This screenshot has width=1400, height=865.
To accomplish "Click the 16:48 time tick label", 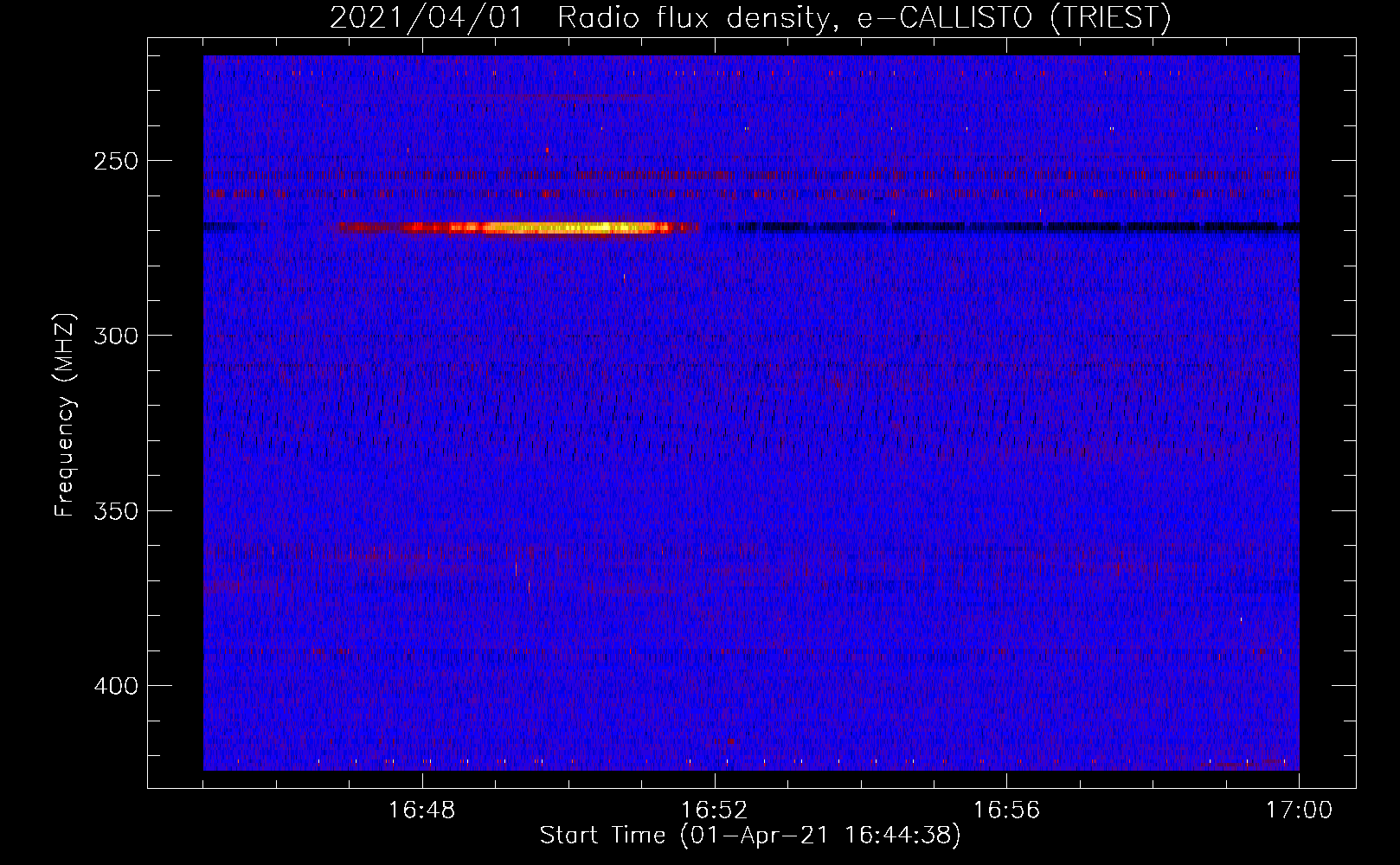I will coord(422,810).
